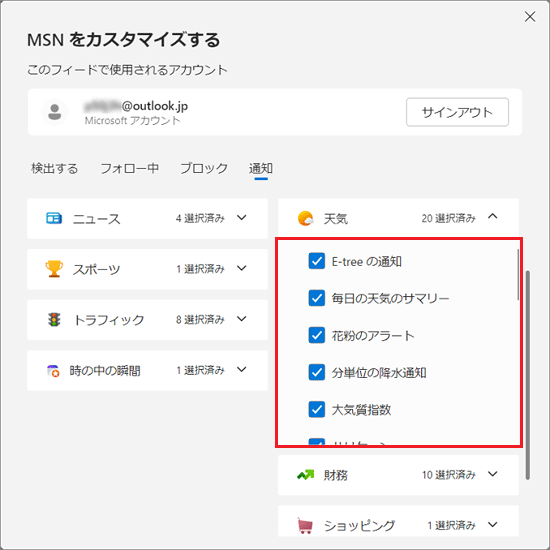Switch to the ブロック tab
The width and height of the screenshot is (550, 550).
coord(204,168)
